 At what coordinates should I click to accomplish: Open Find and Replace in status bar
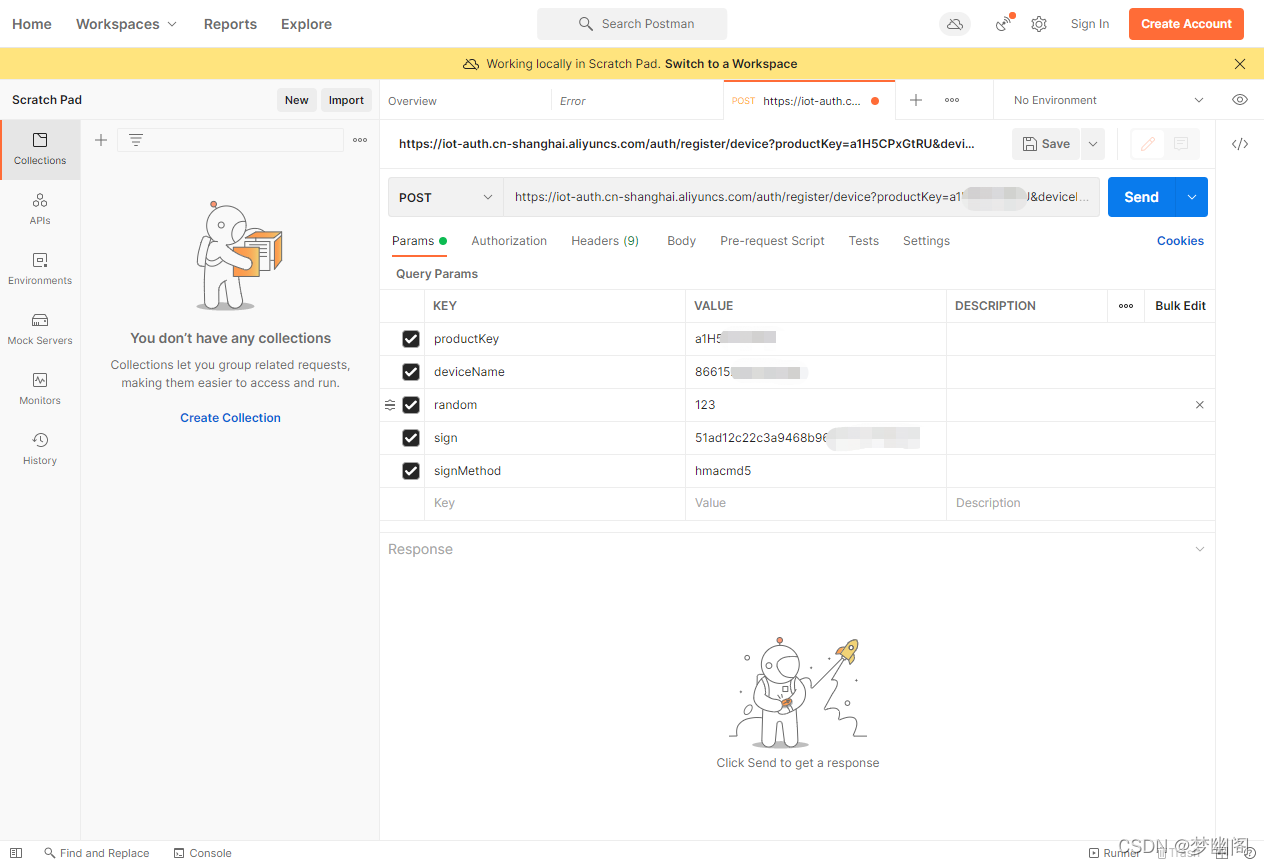[x=97, y=853]
